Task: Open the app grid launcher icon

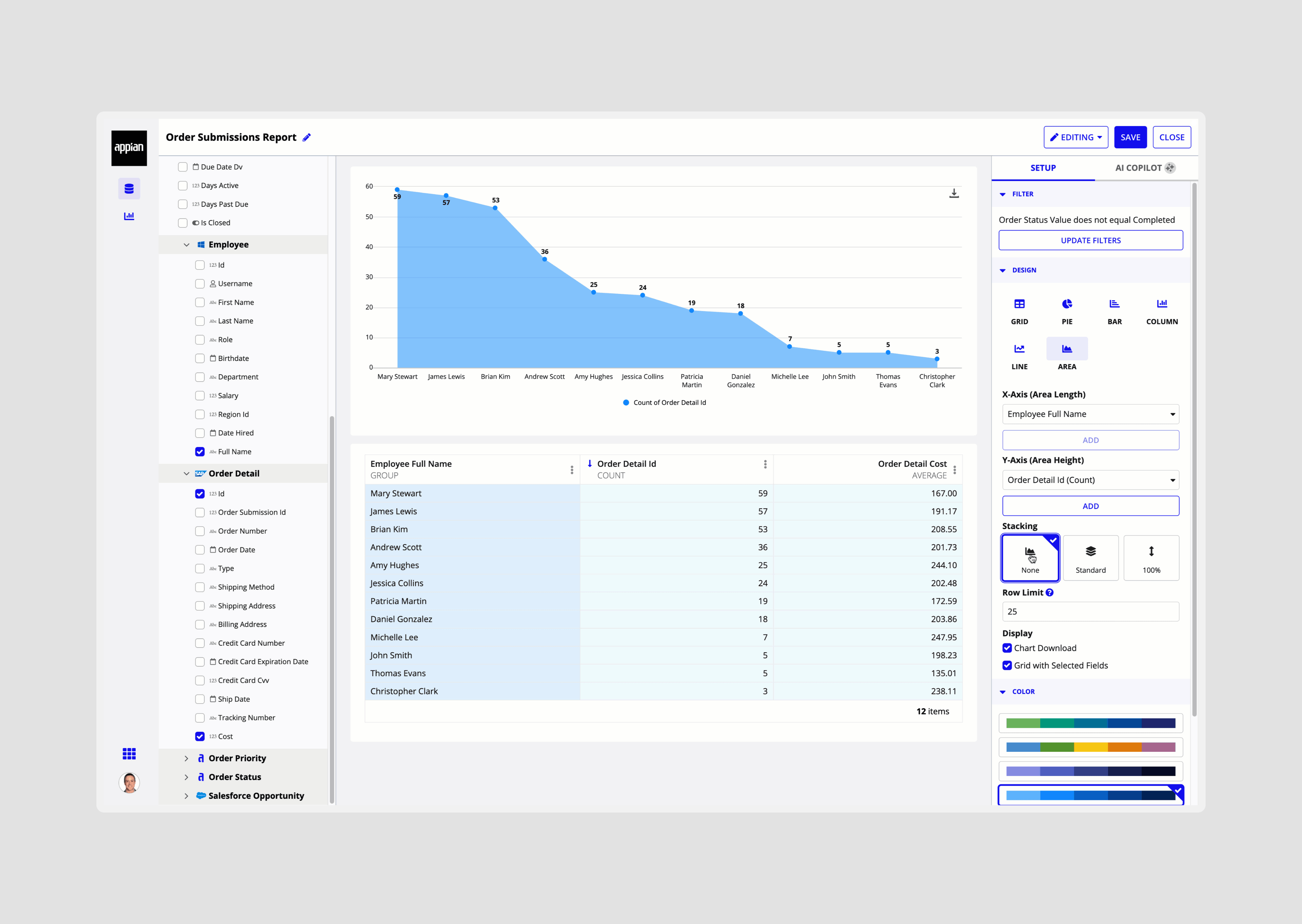Action: [129, 754]
